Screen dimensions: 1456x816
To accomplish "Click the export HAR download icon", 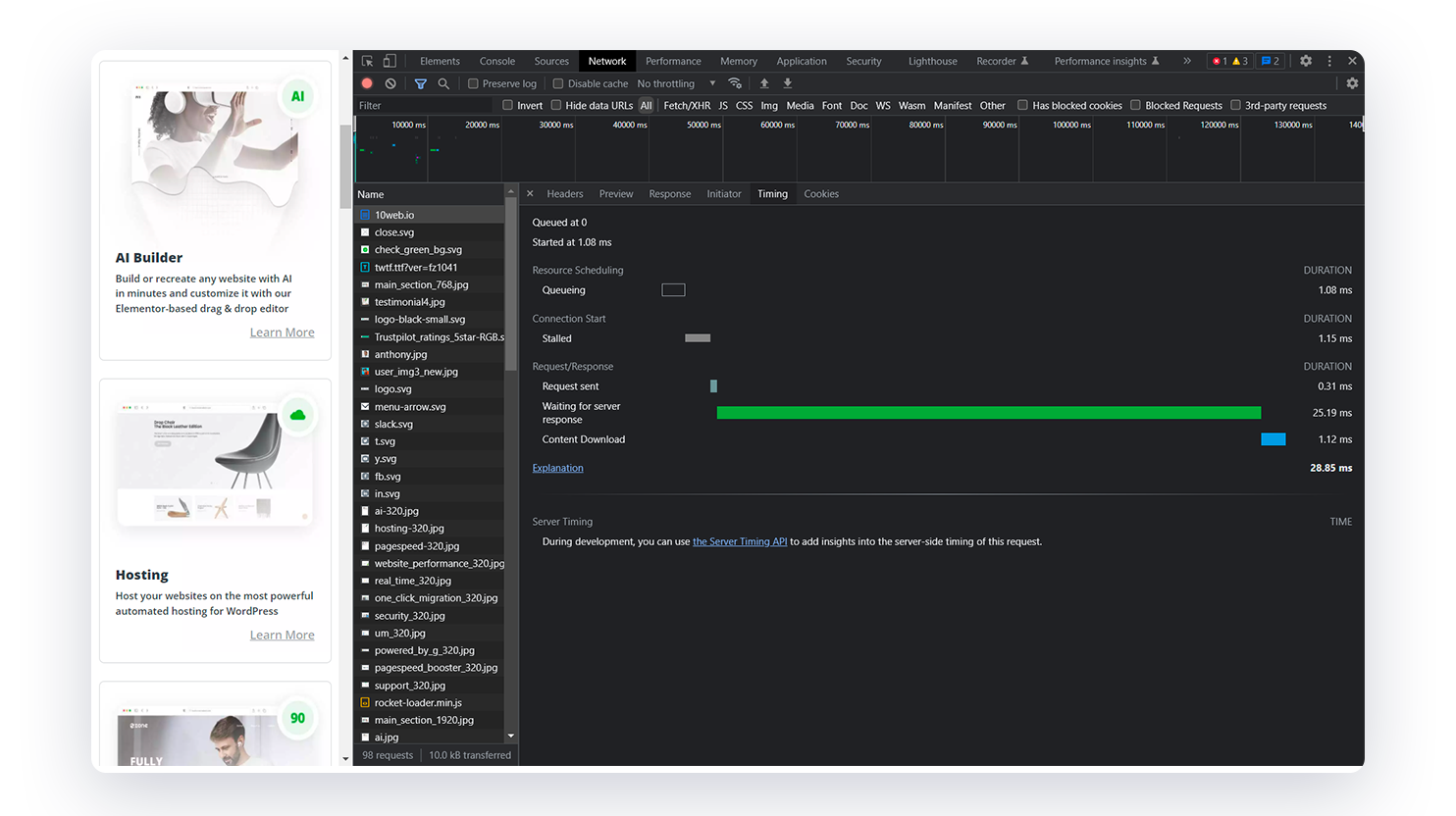I will pyautogui.click(x=787, y=84).
